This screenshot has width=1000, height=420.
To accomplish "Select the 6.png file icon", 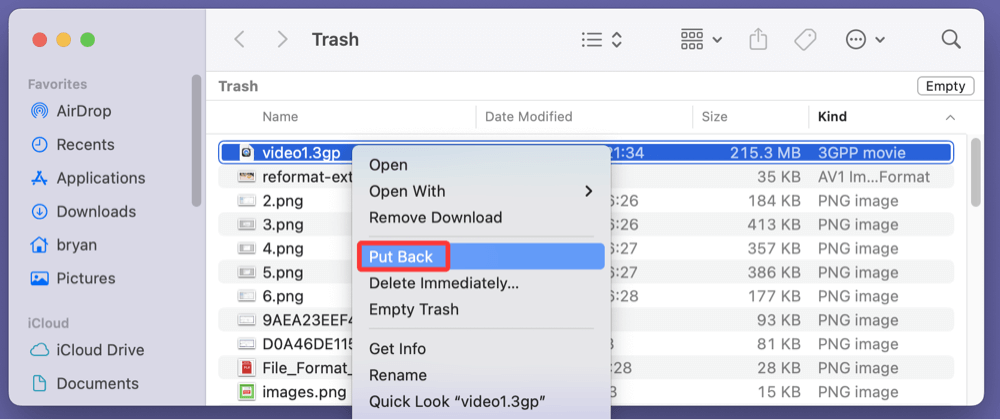I will tap(247, 296).
